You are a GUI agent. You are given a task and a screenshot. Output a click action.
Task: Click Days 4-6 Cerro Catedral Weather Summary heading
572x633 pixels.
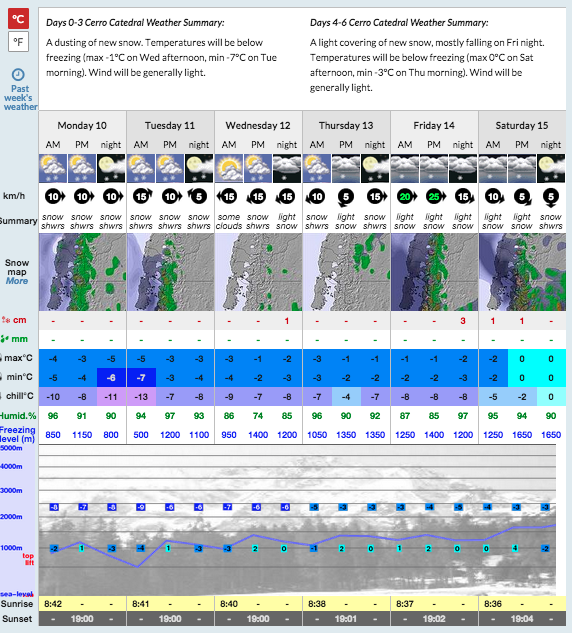coord(399,23)
